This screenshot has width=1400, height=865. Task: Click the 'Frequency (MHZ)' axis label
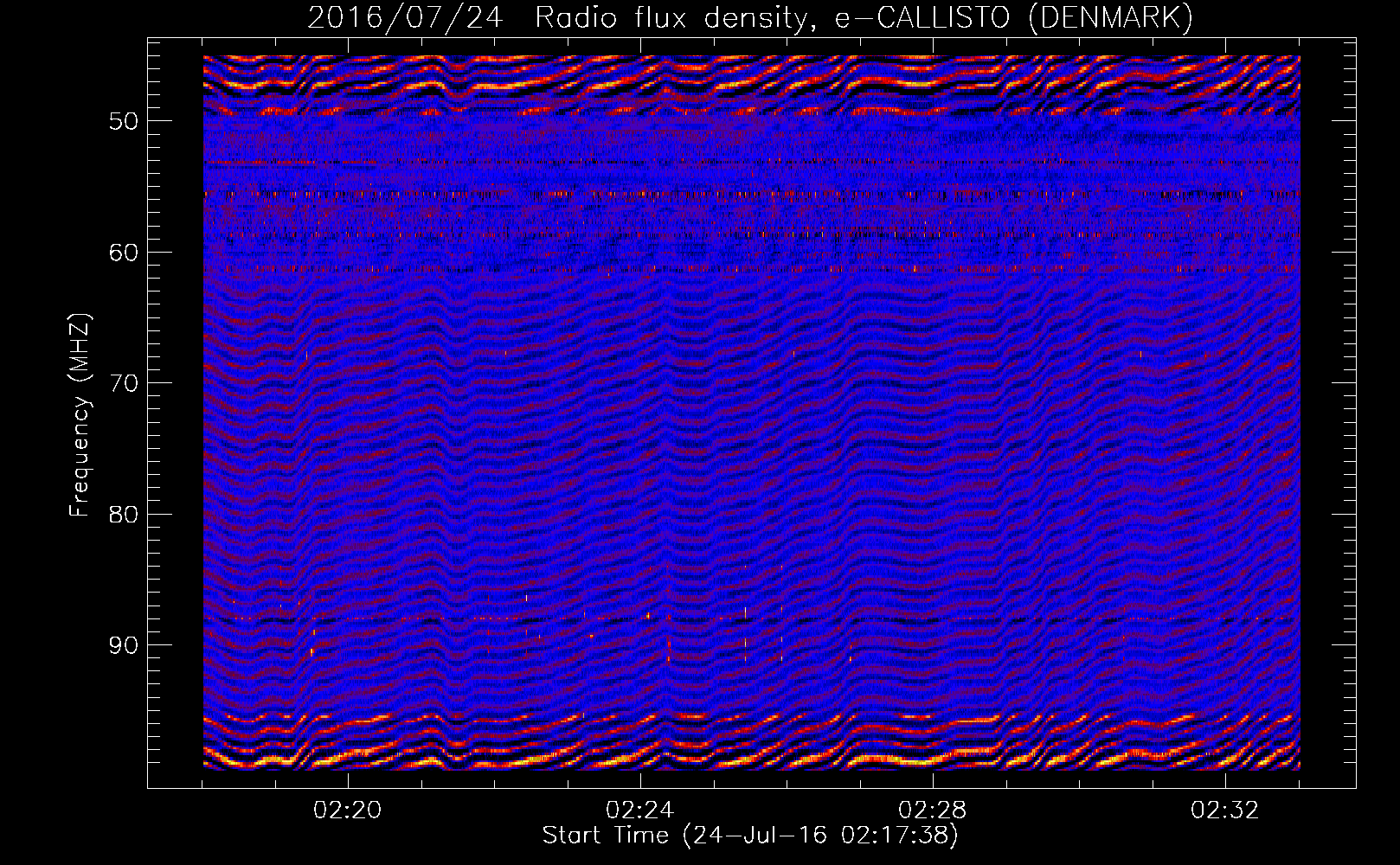pyautogui.click(x=80, y=415)
